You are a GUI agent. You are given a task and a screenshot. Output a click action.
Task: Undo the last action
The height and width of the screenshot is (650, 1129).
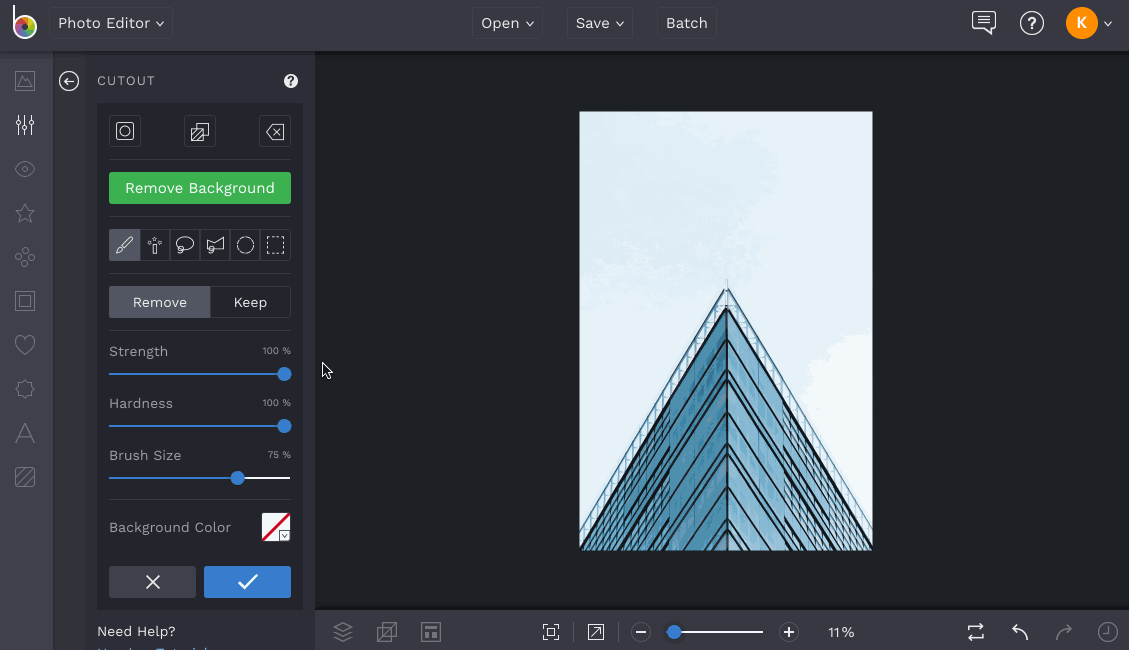tap(1020, 632)
